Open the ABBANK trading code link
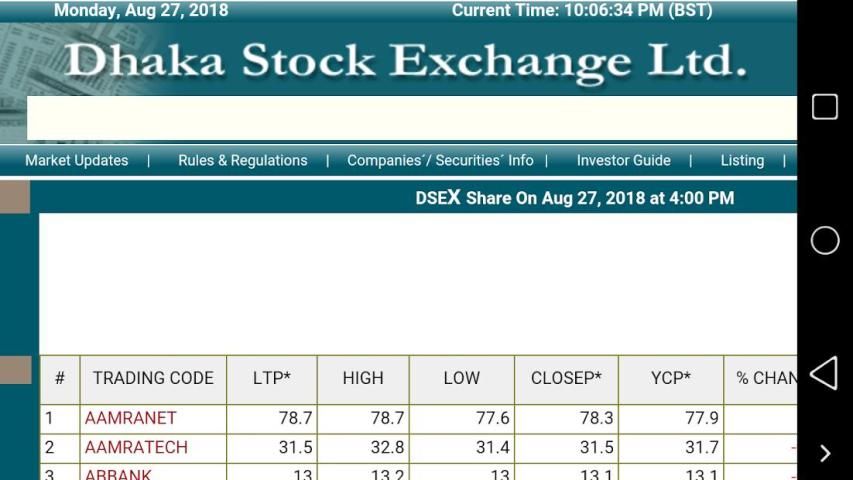Screen dimensions: 853x480 pos(119,473)
